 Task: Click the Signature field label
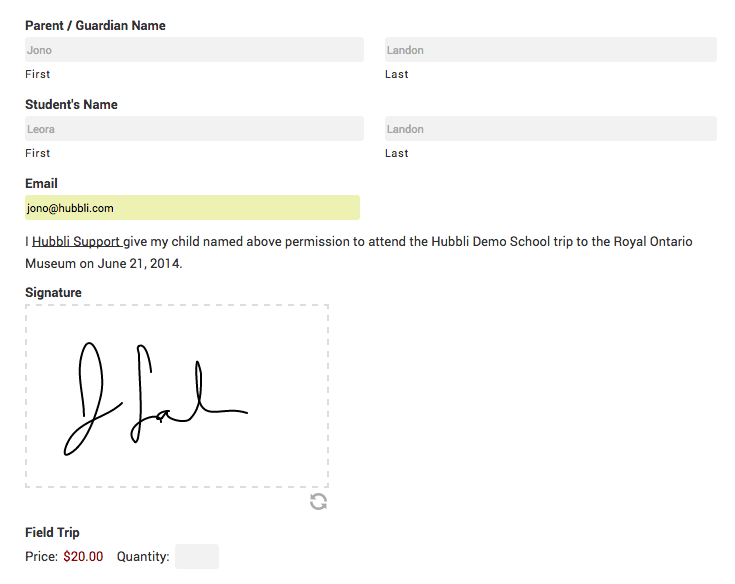53,292
